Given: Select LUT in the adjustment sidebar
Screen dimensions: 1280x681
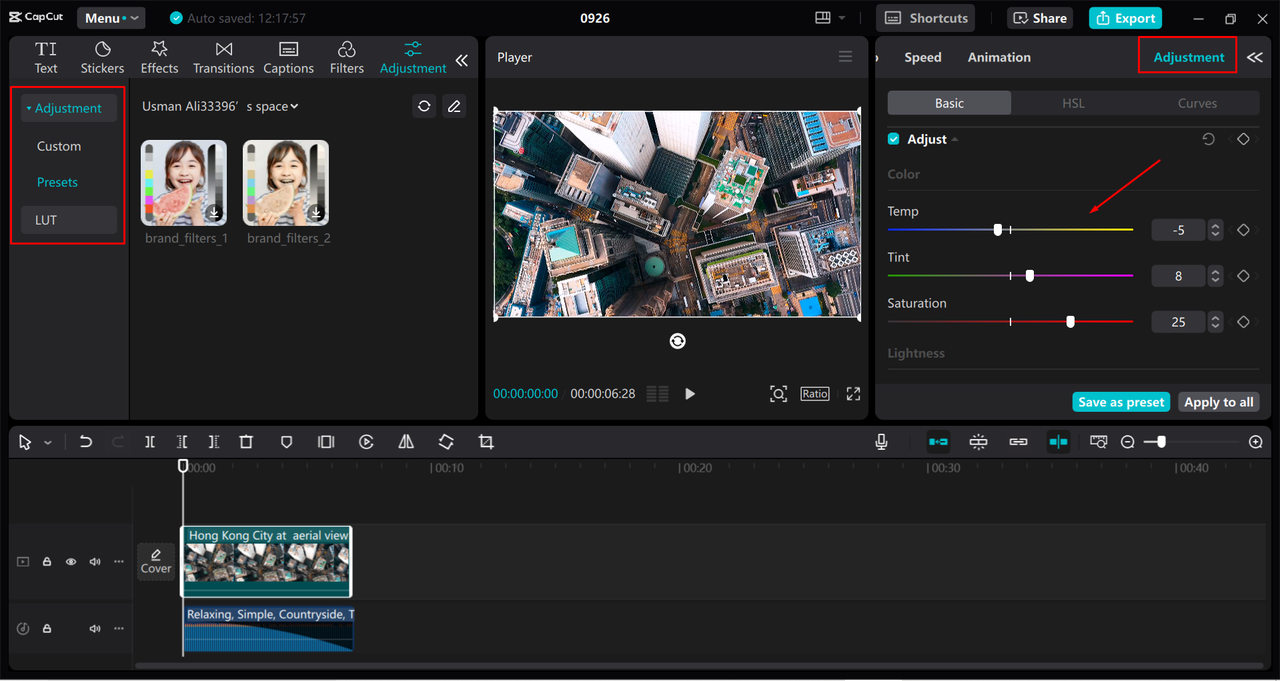Looking at the screenshot, I should [x=68, y=220].
